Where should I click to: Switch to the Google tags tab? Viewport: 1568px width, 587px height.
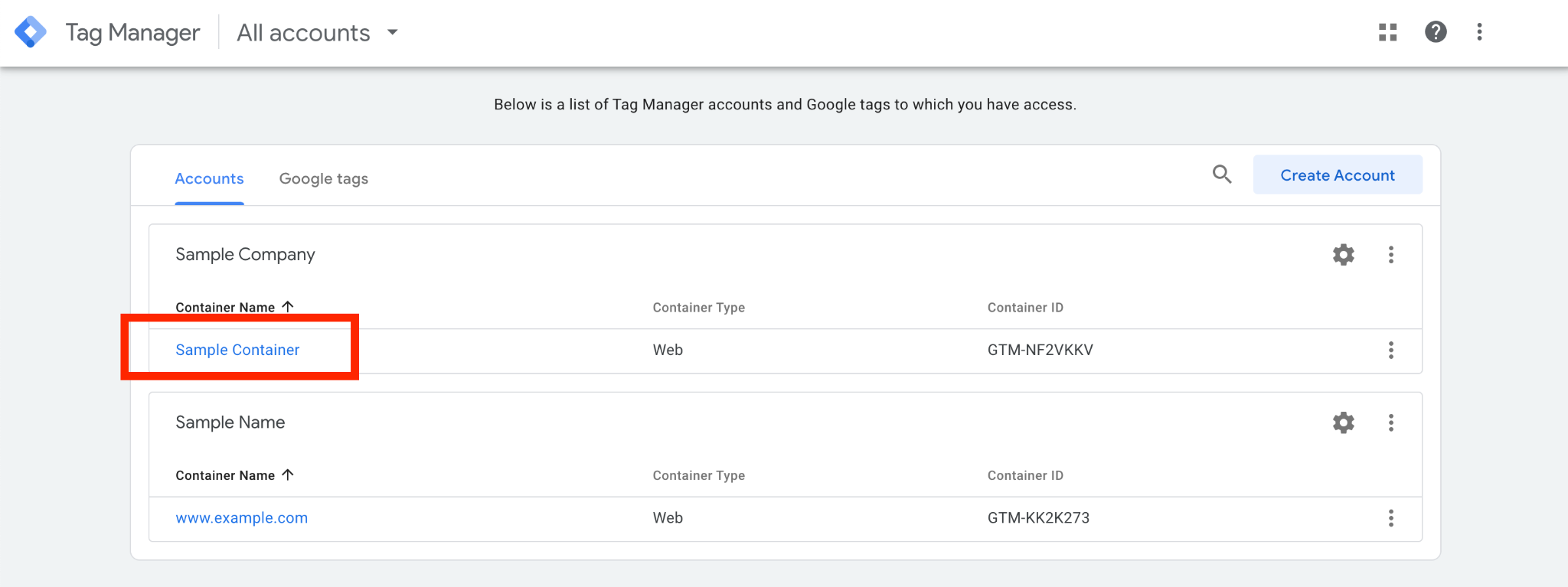(324, 179)
